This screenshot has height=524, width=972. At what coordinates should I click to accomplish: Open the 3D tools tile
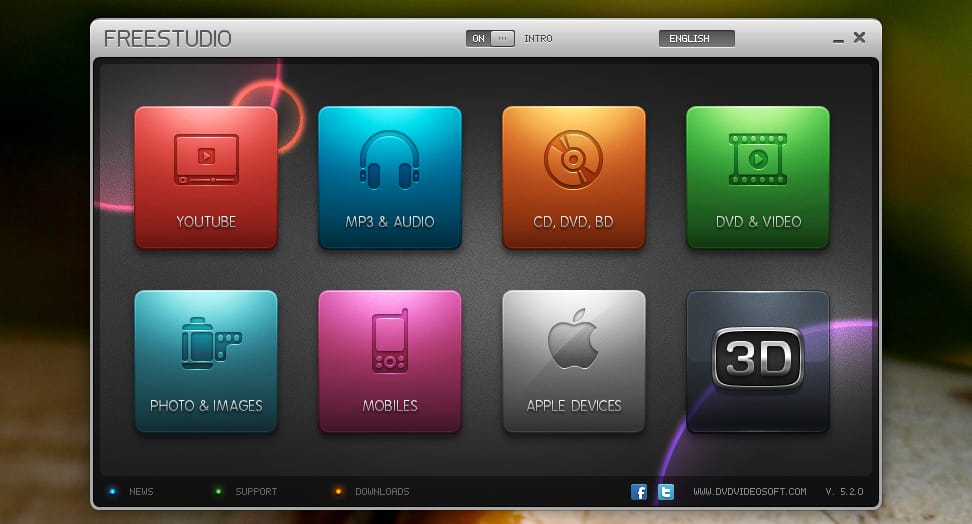(758, 362)
